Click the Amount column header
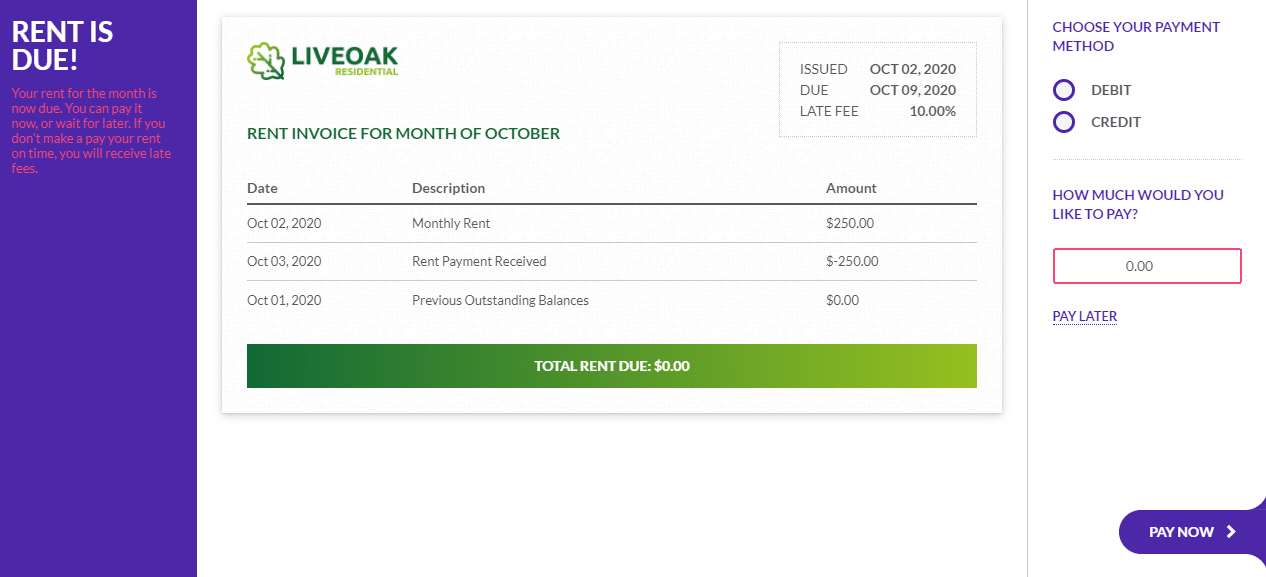Viewport: 1266px width, 577px height. click(x=851, y=188)
